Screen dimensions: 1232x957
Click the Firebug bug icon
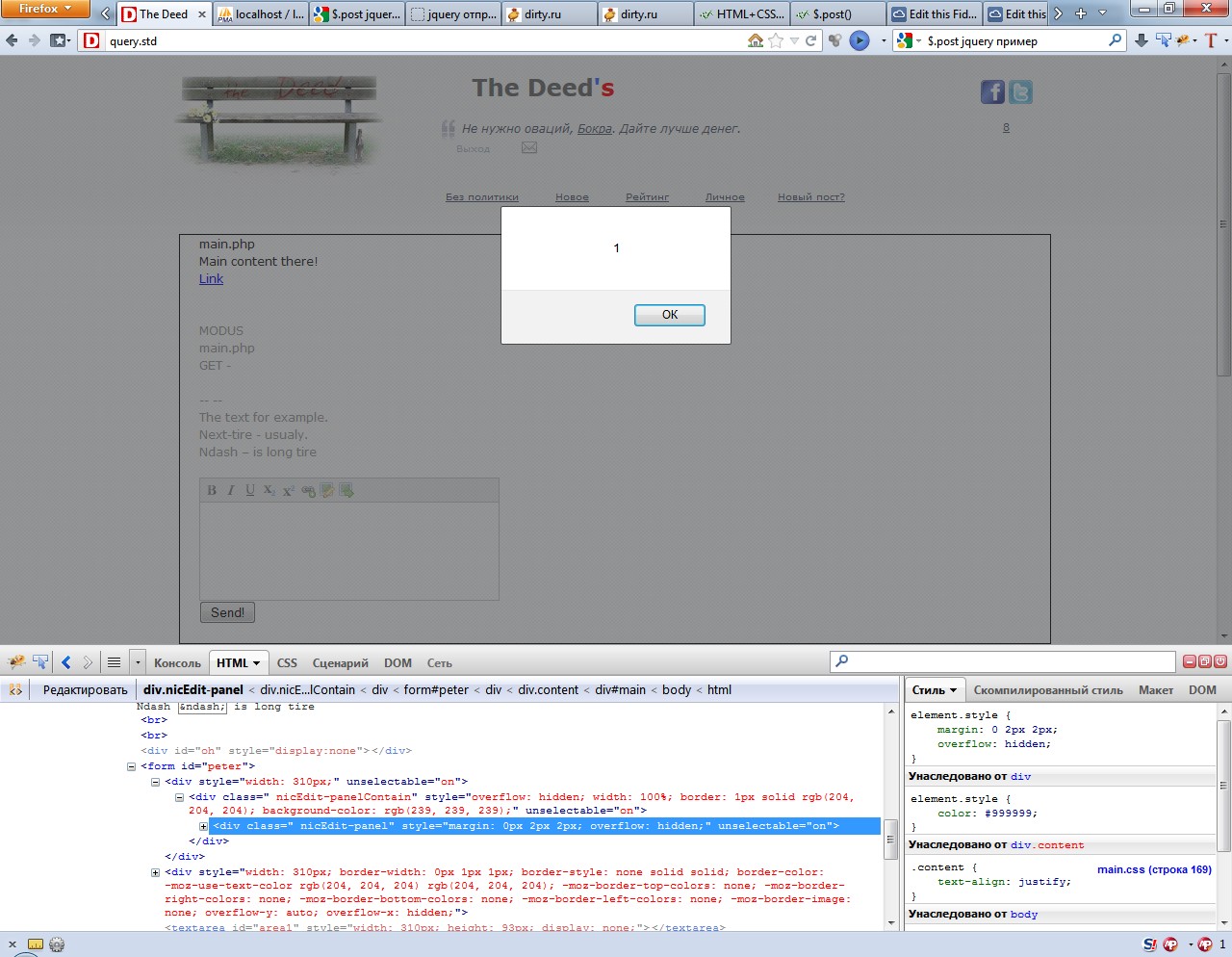tap(16, 661)
